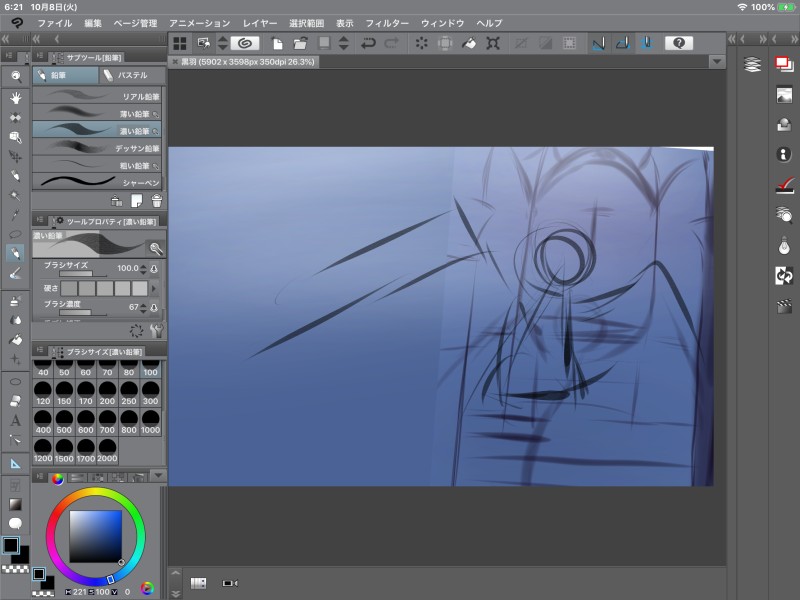Open the Animation clapperboard panel icon
The width and height of the screenshot is (800, 600).
point(784,306)
